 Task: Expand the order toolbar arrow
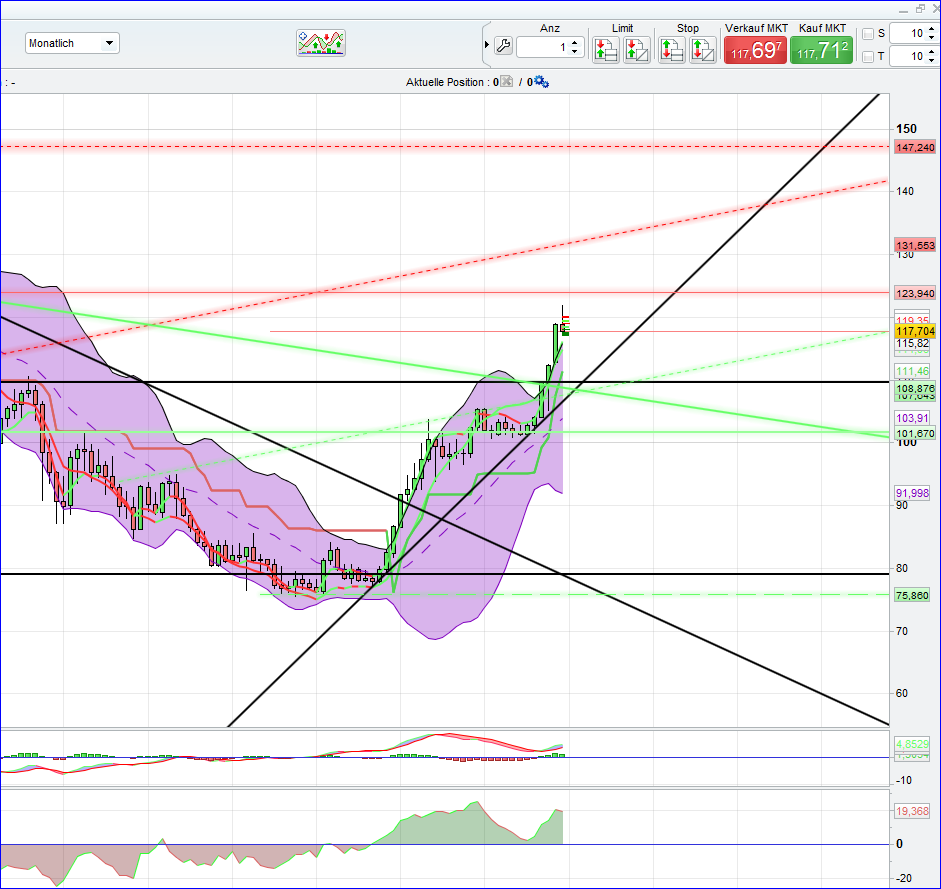(486, 44)
